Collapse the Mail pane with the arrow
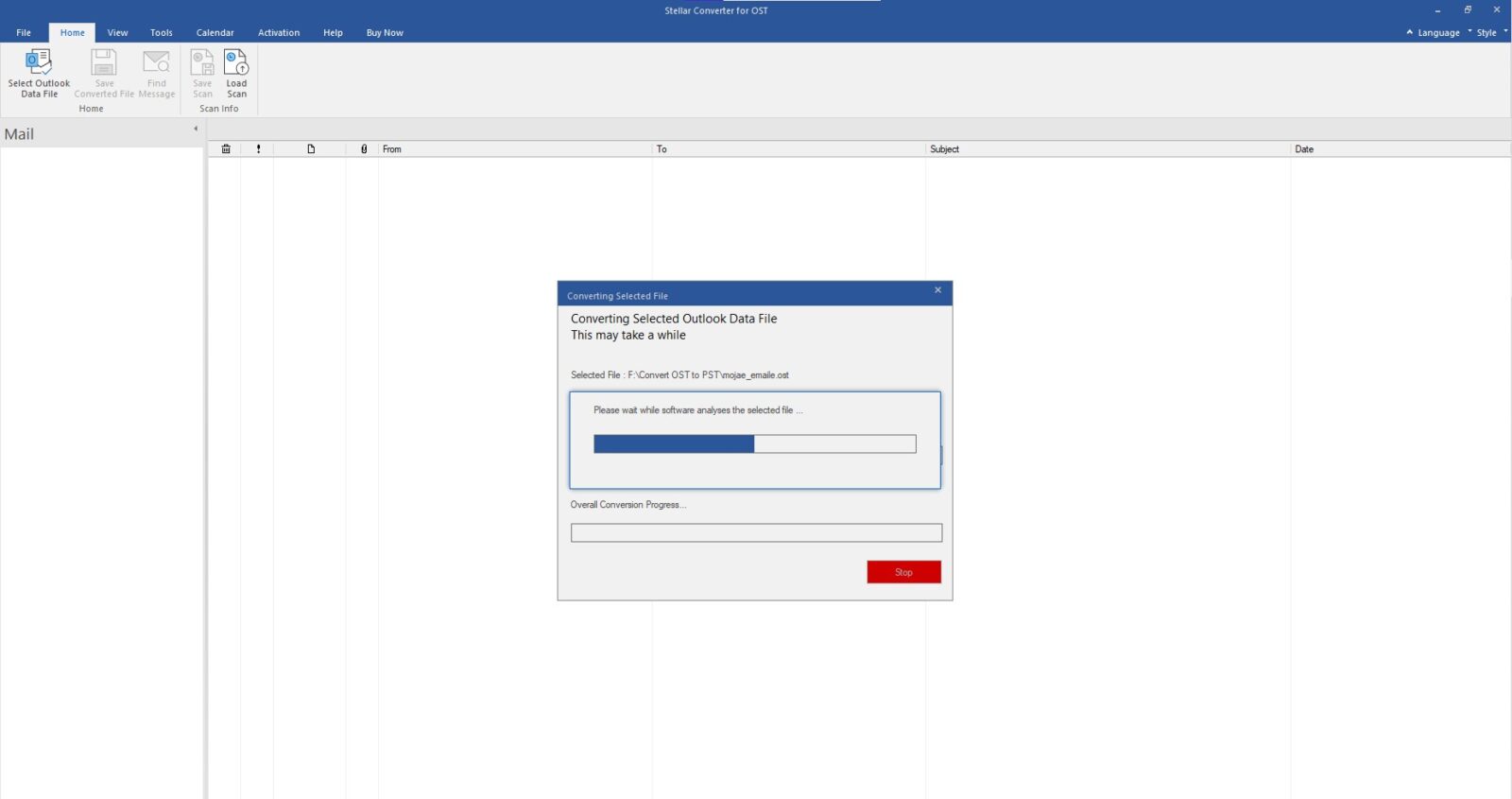 pyautogui.click(x=196, y=129)
